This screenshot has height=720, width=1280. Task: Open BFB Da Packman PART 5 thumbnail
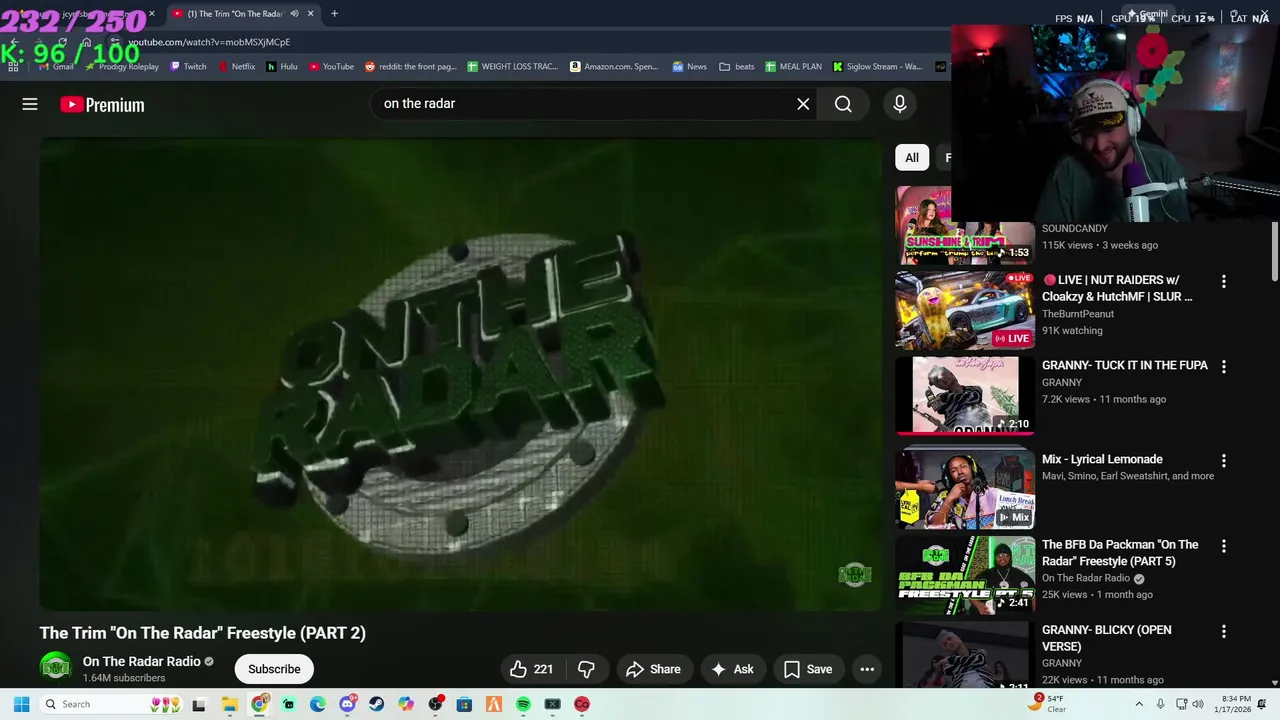click(x=965, y=575)
